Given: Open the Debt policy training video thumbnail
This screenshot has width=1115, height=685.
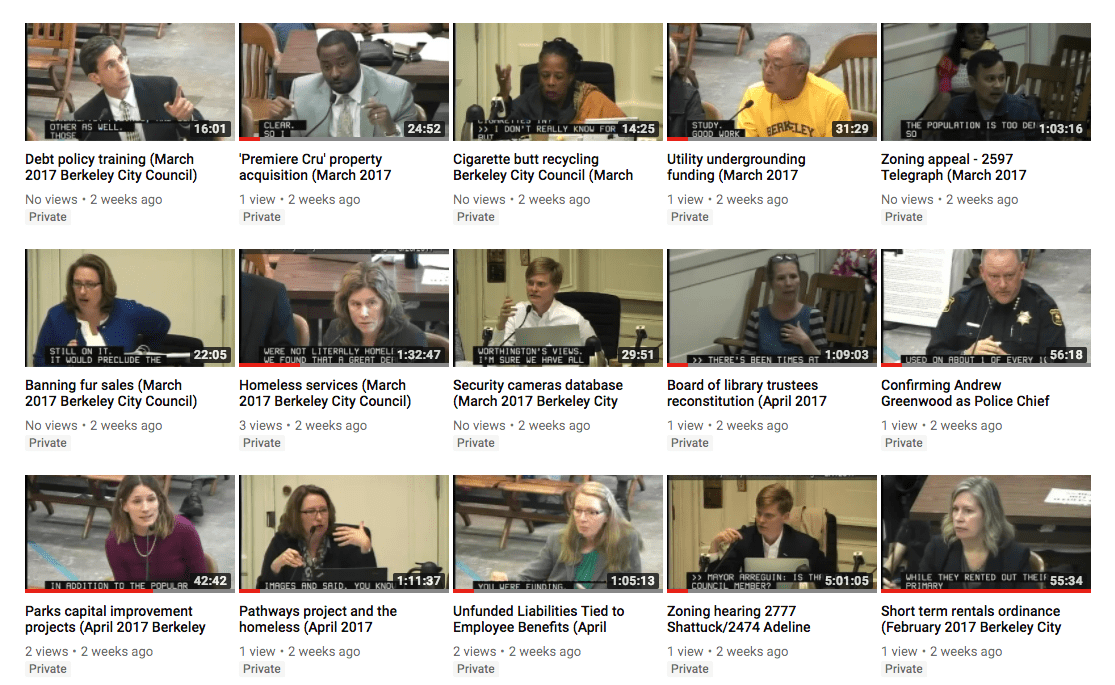Looking at the screenshot, I should (x=129, y=82).
